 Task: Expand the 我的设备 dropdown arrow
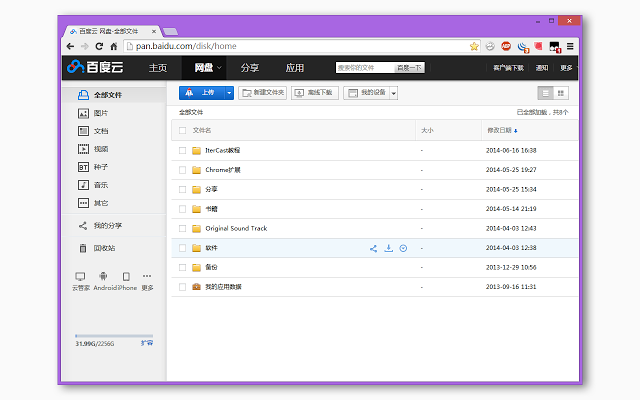click(393, 93)
